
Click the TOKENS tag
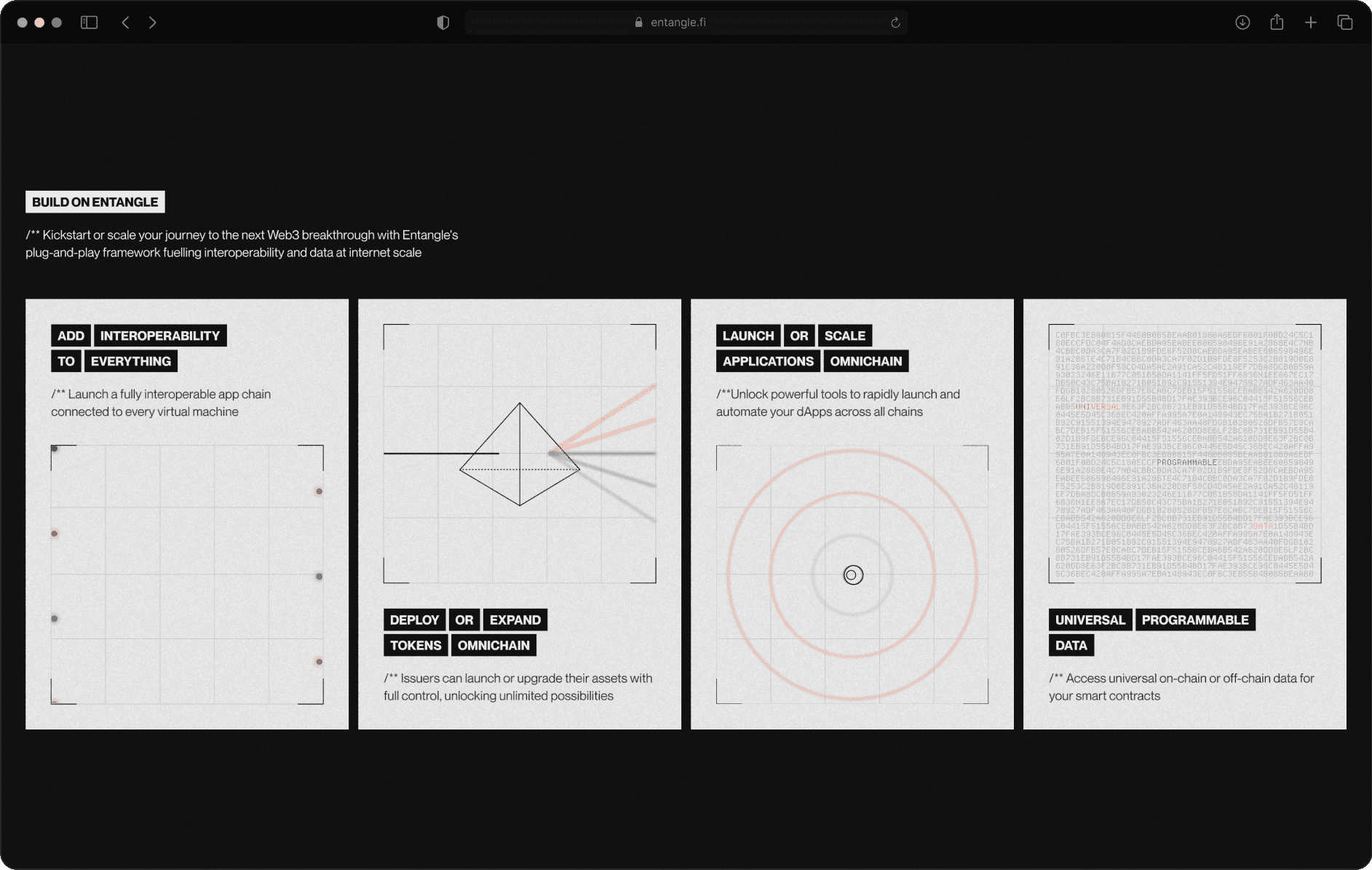(416, 645)
